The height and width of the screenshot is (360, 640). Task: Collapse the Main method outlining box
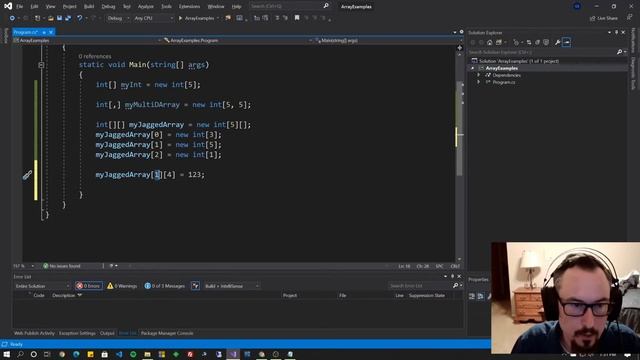[x=41, y=65]
